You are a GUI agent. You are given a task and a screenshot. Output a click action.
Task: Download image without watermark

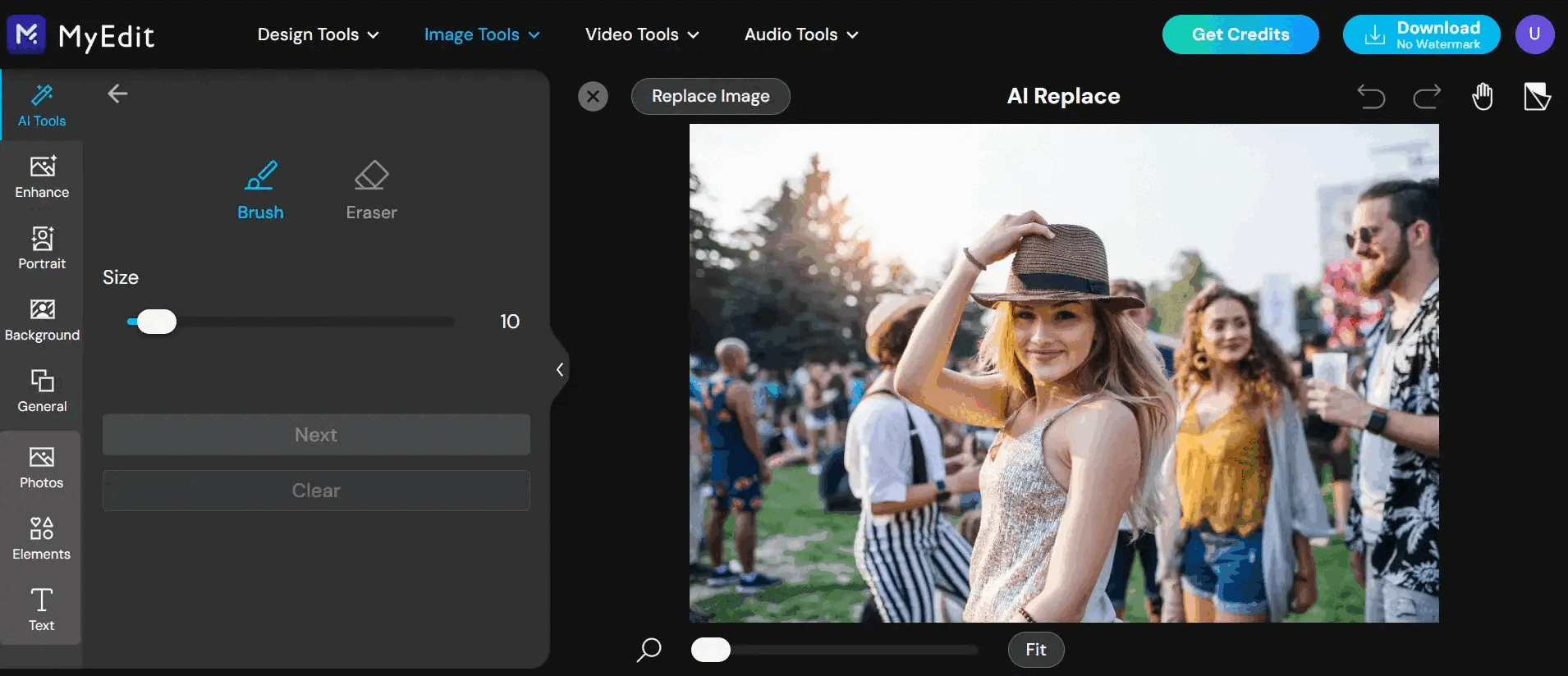1421,34
